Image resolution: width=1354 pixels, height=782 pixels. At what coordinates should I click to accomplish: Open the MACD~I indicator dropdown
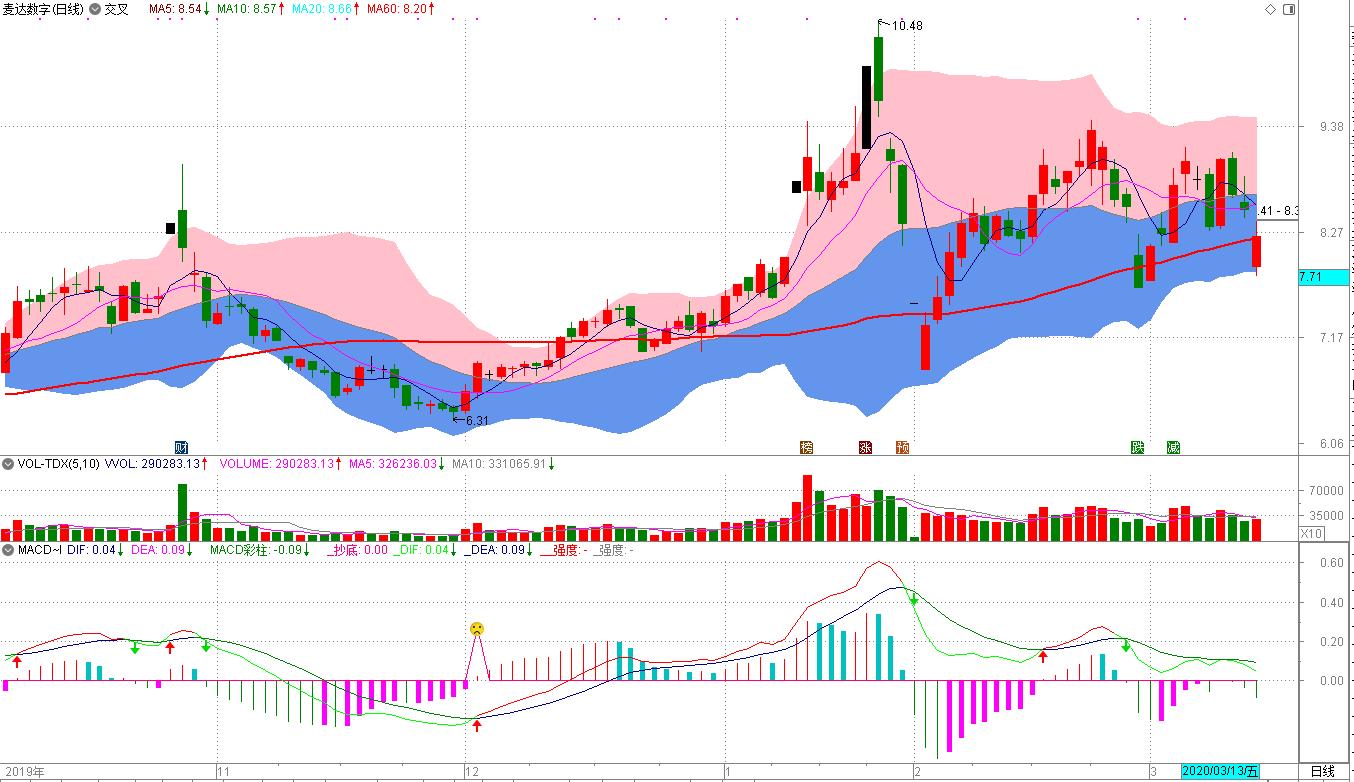click(8, 550)
